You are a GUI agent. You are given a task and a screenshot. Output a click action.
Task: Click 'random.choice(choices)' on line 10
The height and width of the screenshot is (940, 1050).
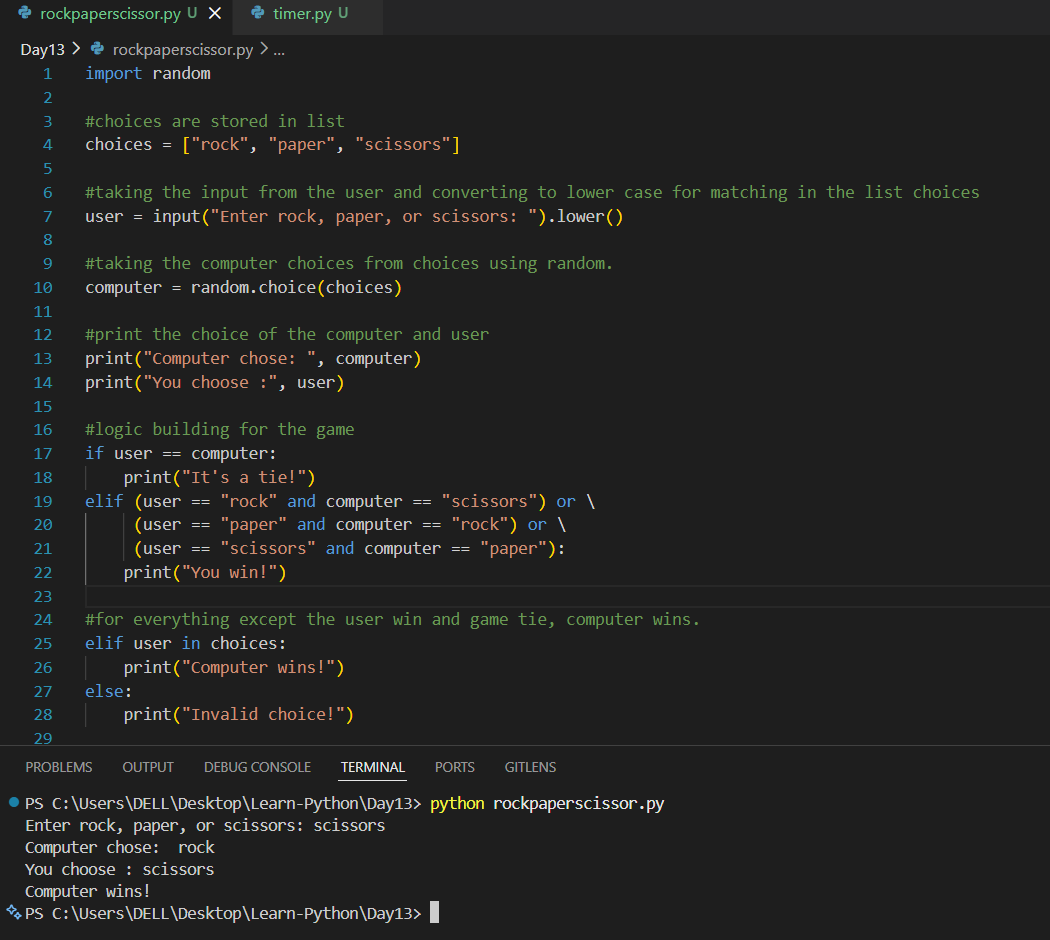[297, 287]
